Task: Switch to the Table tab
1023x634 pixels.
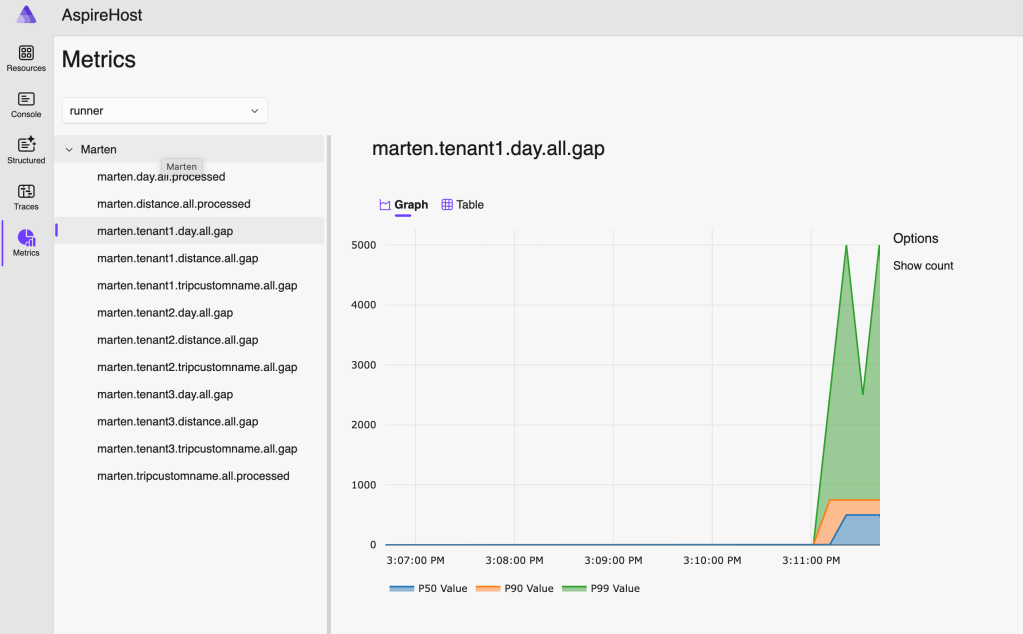Action: 463,205
